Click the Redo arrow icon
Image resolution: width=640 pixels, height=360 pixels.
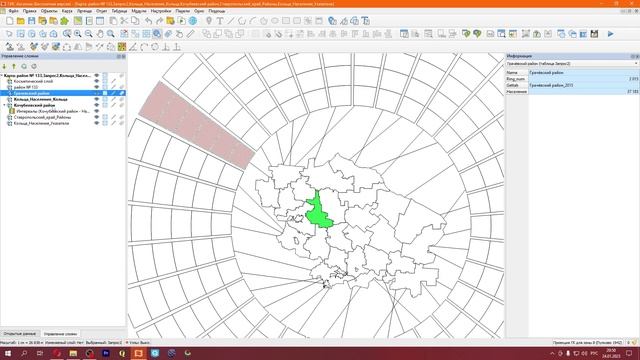point(160,21)
